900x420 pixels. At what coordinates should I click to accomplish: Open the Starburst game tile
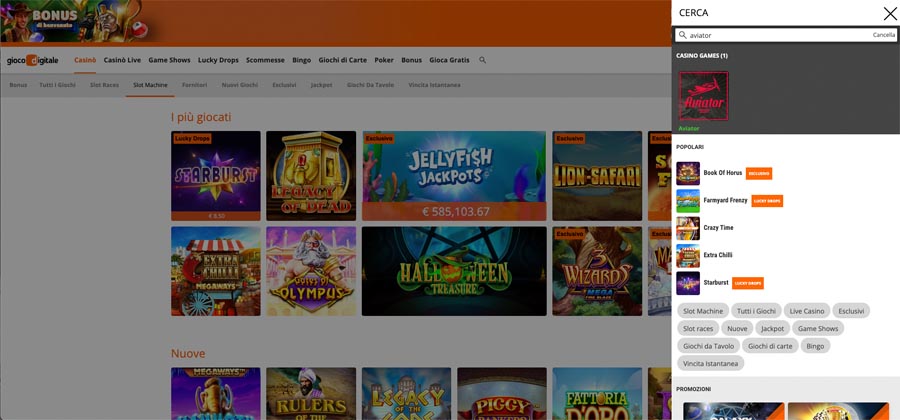216,176
